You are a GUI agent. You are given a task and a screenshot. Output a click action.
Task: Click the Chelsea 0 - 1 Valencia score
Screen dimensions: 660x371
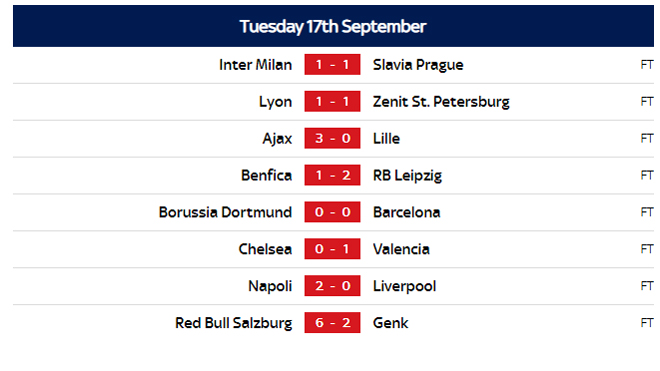[332, 249]
